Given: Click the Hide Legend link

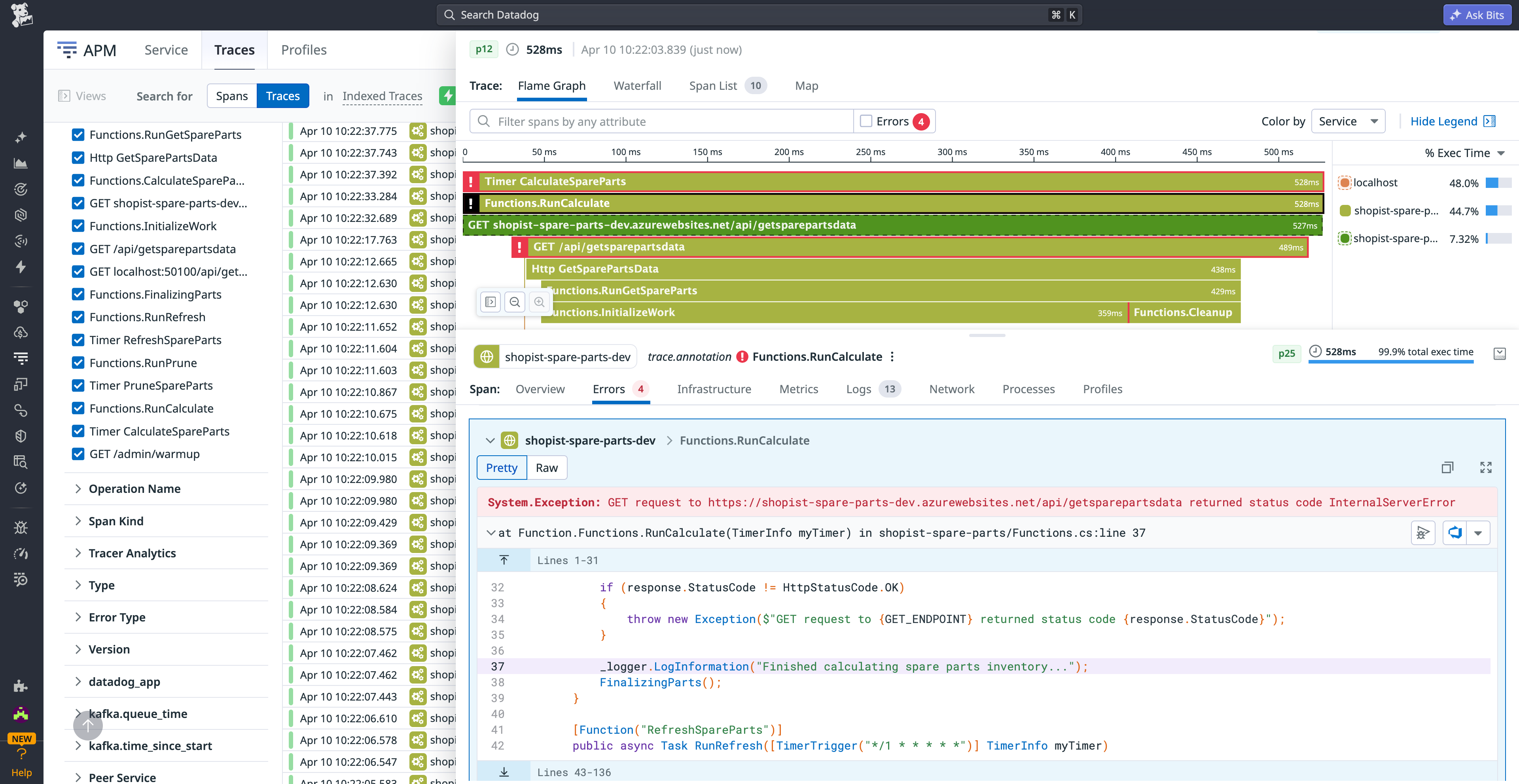Looking at the screenshot, I should tap(1444, 121).
